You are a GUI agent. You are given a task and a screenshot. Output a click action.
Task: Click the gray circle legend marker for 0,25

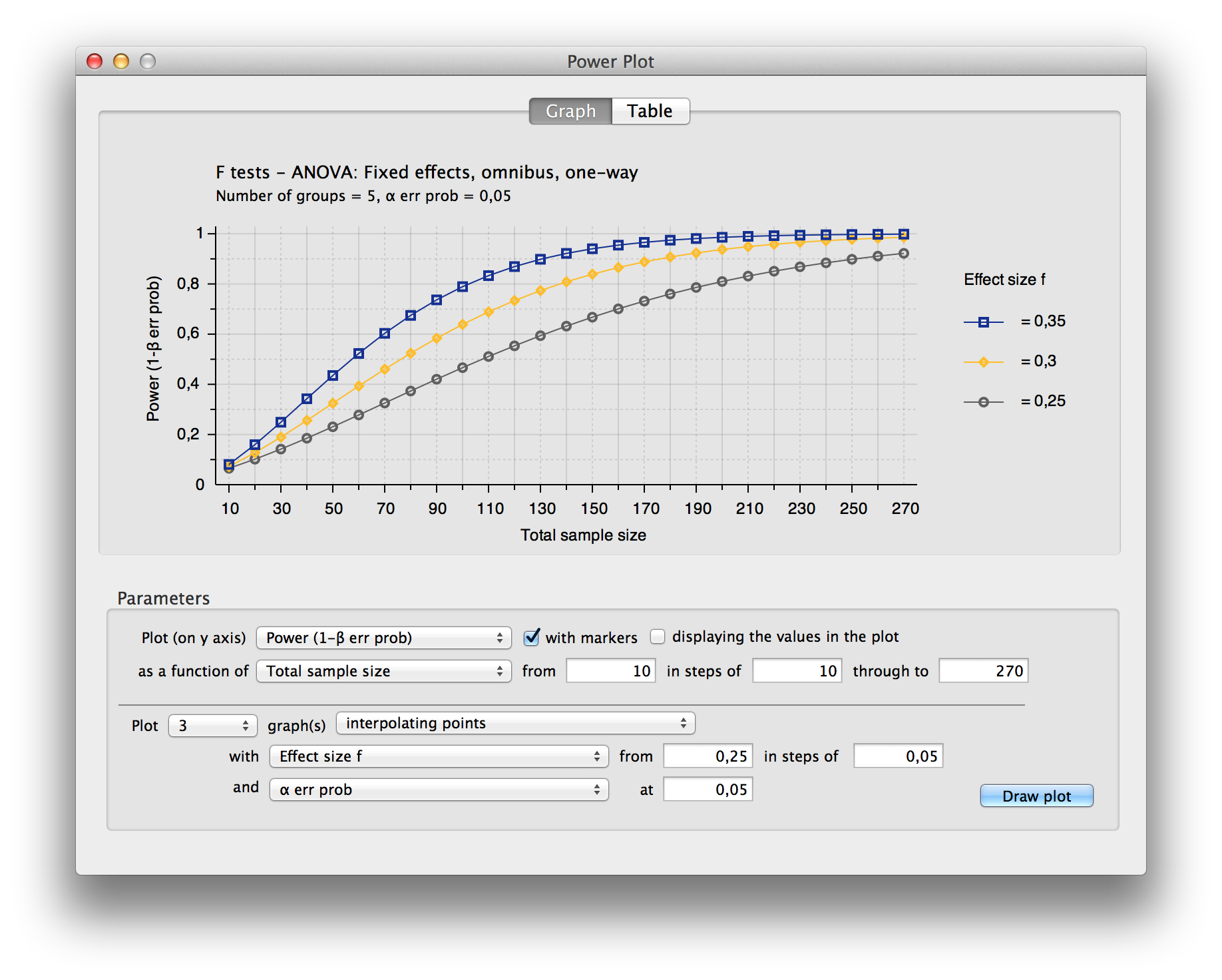(x=983, y=402)
